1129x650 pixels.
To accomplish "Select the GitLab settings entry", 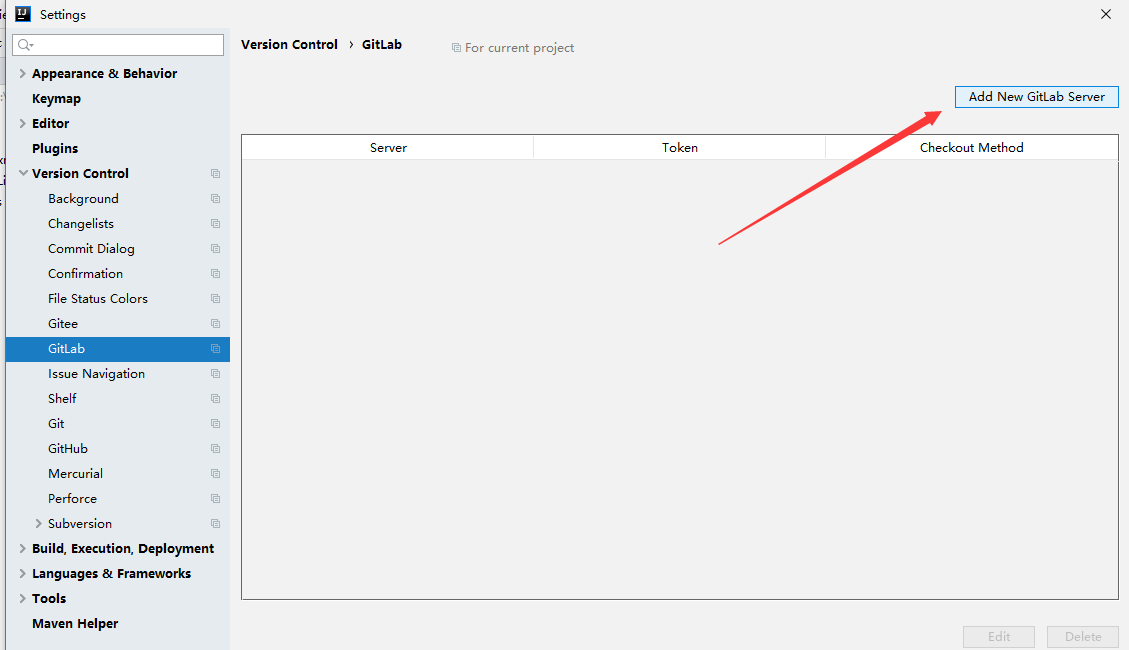I will click(117, 349).
